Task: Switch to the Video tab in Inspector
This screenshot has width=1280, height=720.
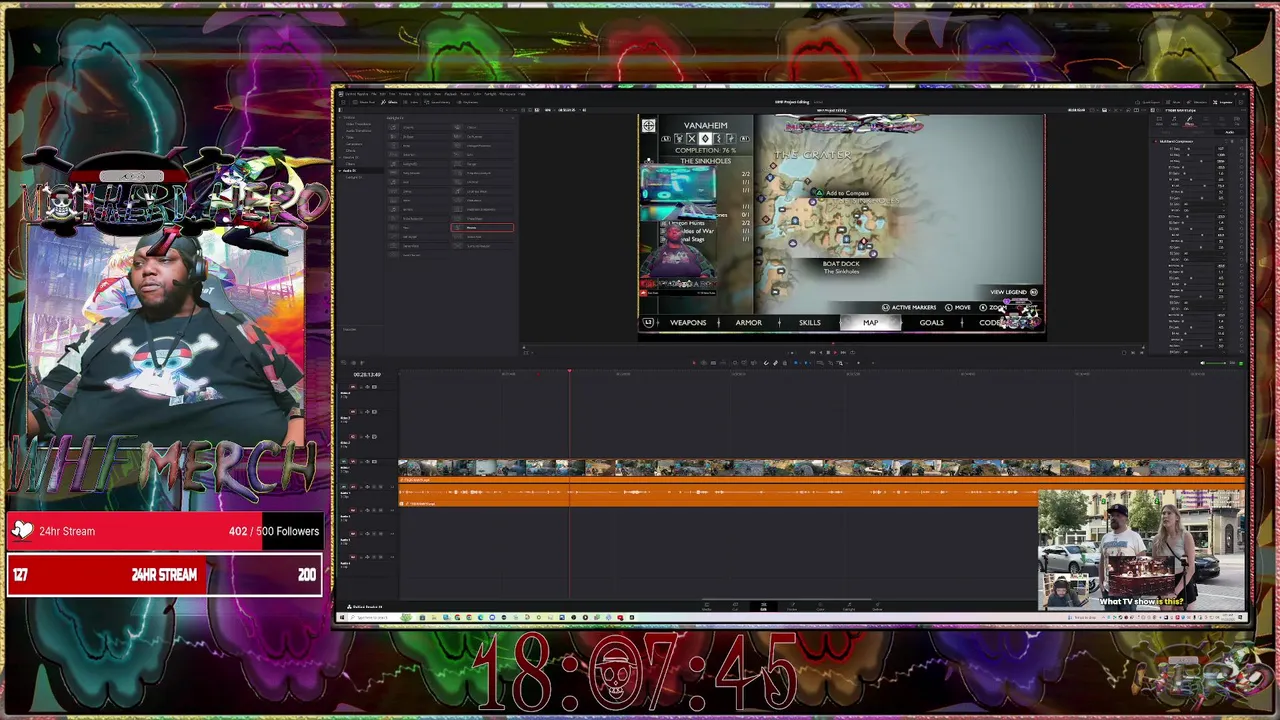Action: [x=1159, y=121]
